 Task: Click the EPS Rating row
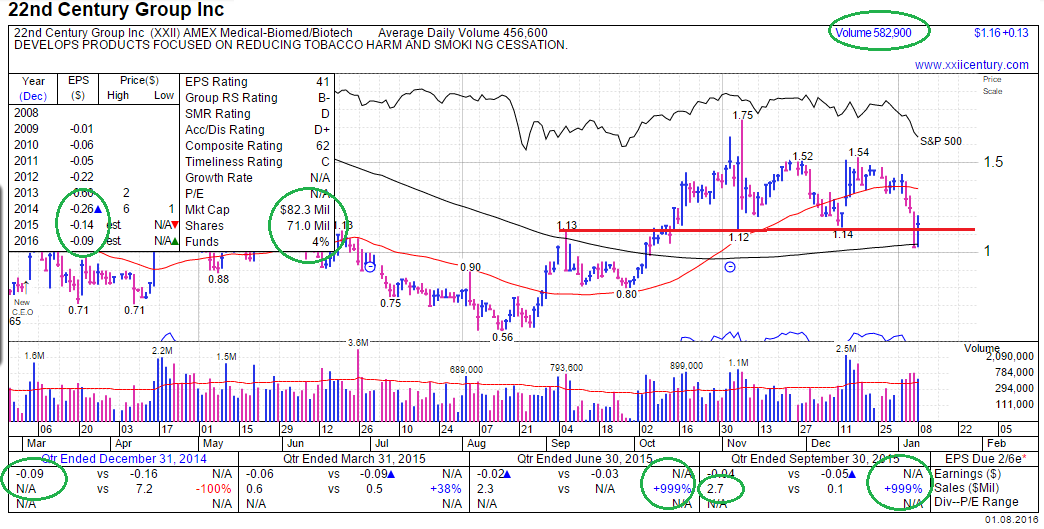click(x=258, y=82)
